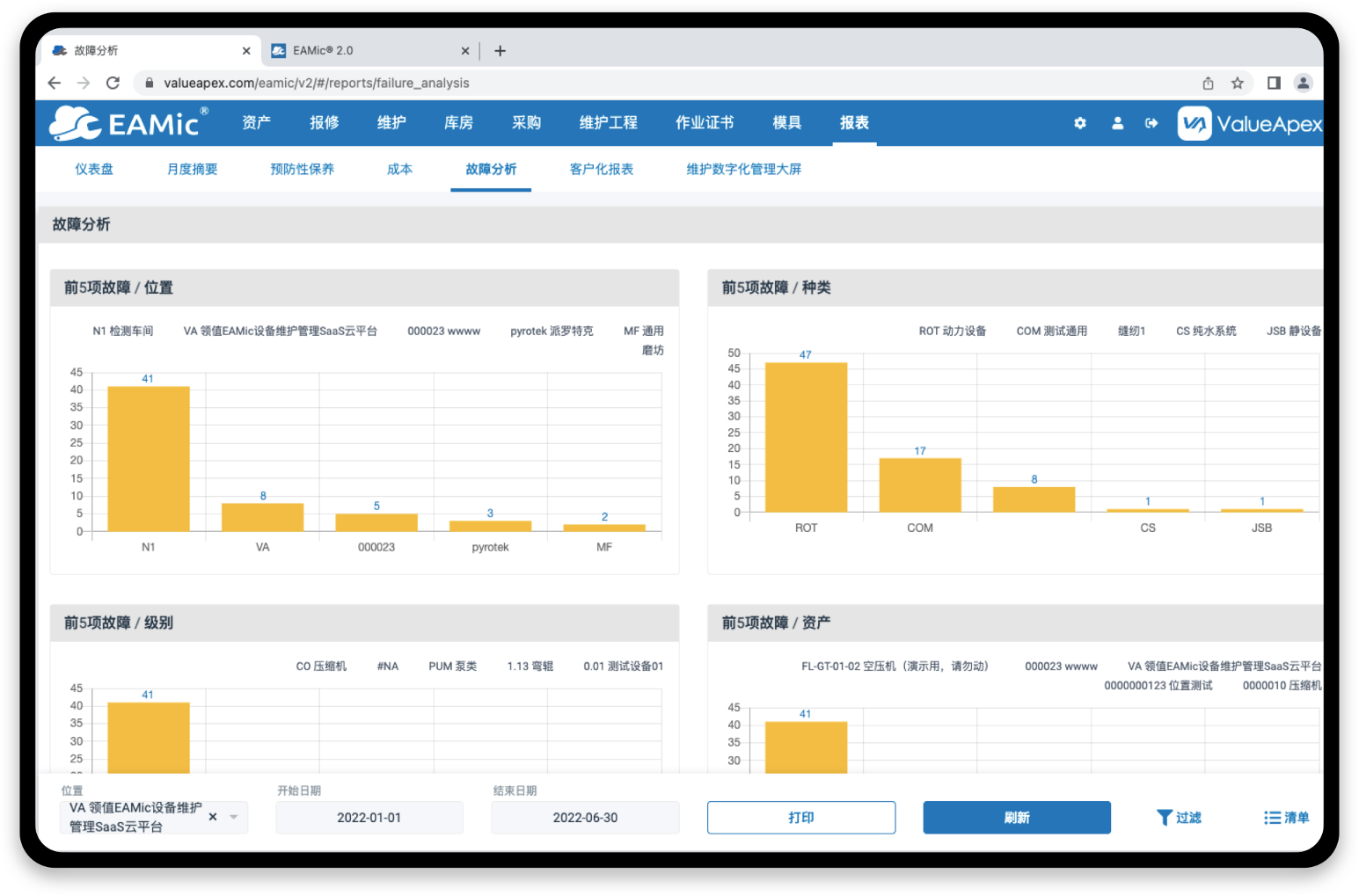Click the user profile icon in EAMic header
The image size is (1359, 896).
pyautogui.click(x=1117, y=123)
